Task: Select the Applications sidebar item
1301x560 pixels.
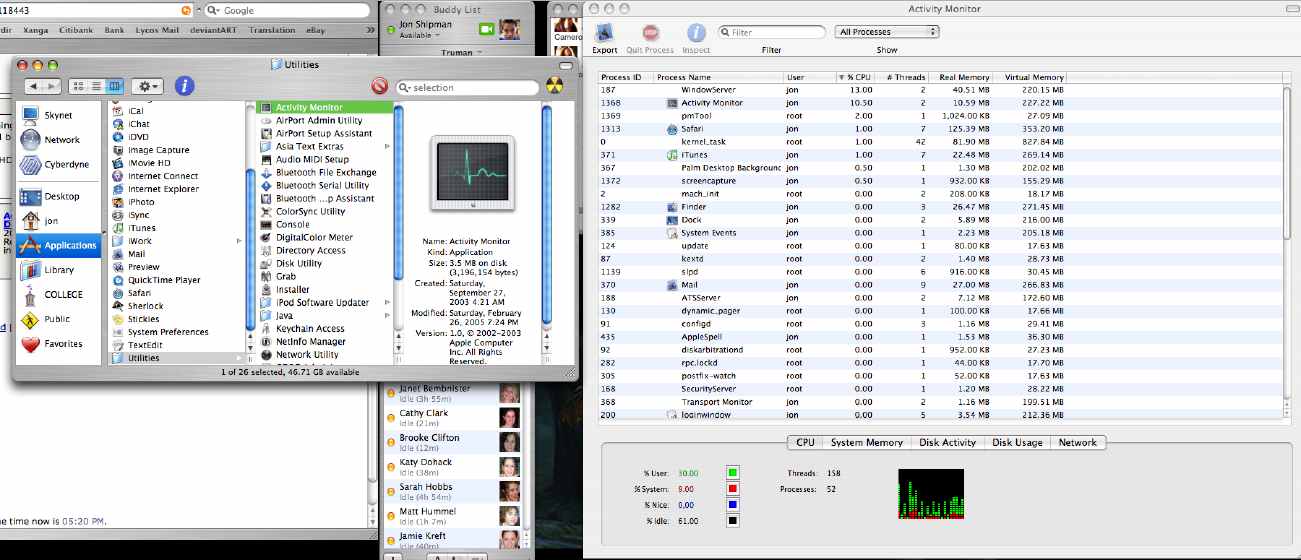Action: [58, 245]
